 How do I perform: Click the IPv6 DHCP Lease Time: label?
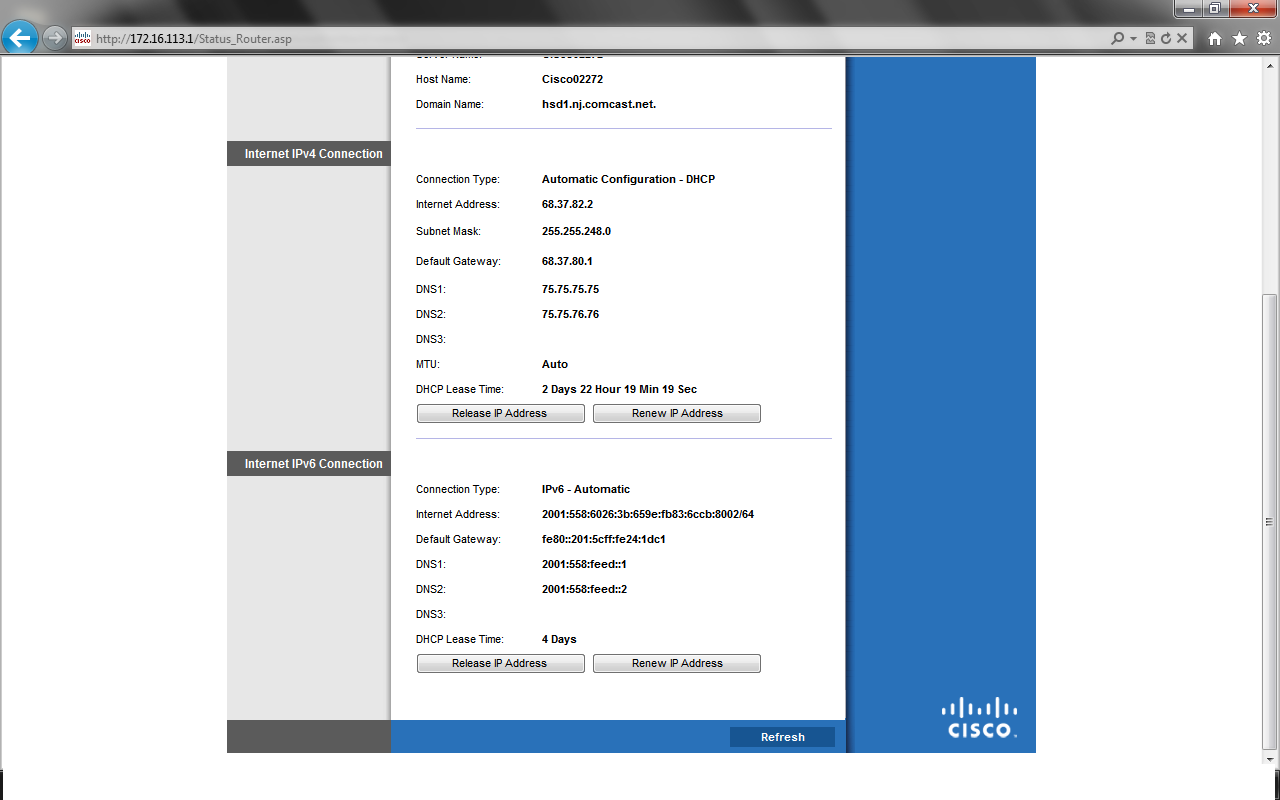click(x=460, y=639)
